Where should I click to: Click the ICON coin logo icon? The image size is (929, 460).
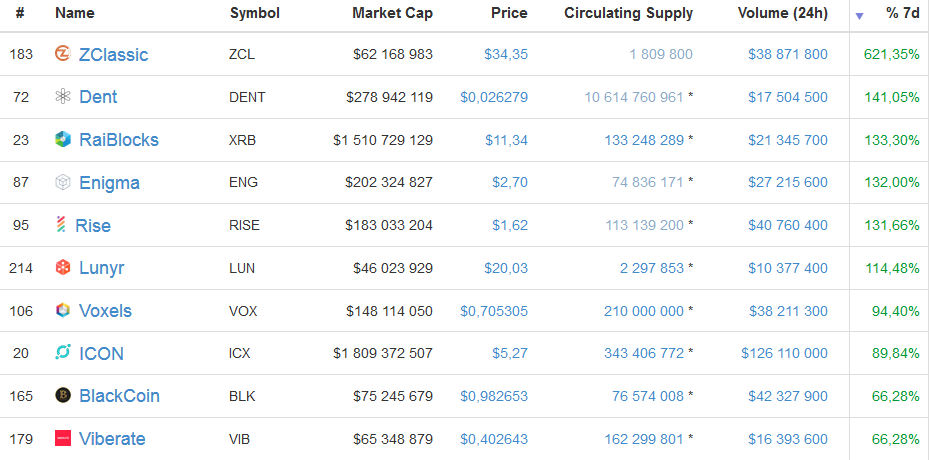click(x=62, y=353)
